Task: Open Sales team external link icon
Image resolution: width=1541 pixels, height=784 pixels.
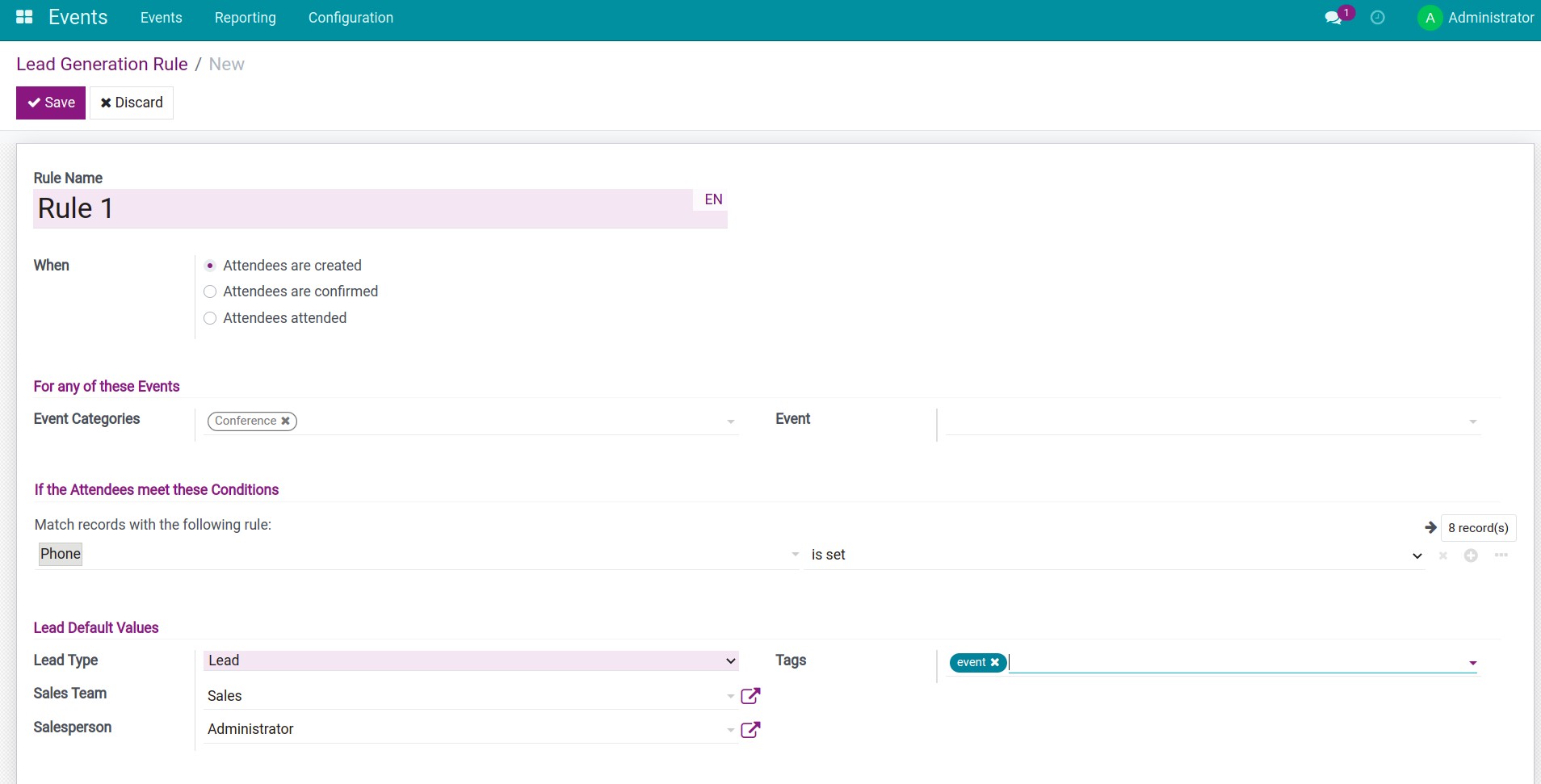Action: [750, 695]
